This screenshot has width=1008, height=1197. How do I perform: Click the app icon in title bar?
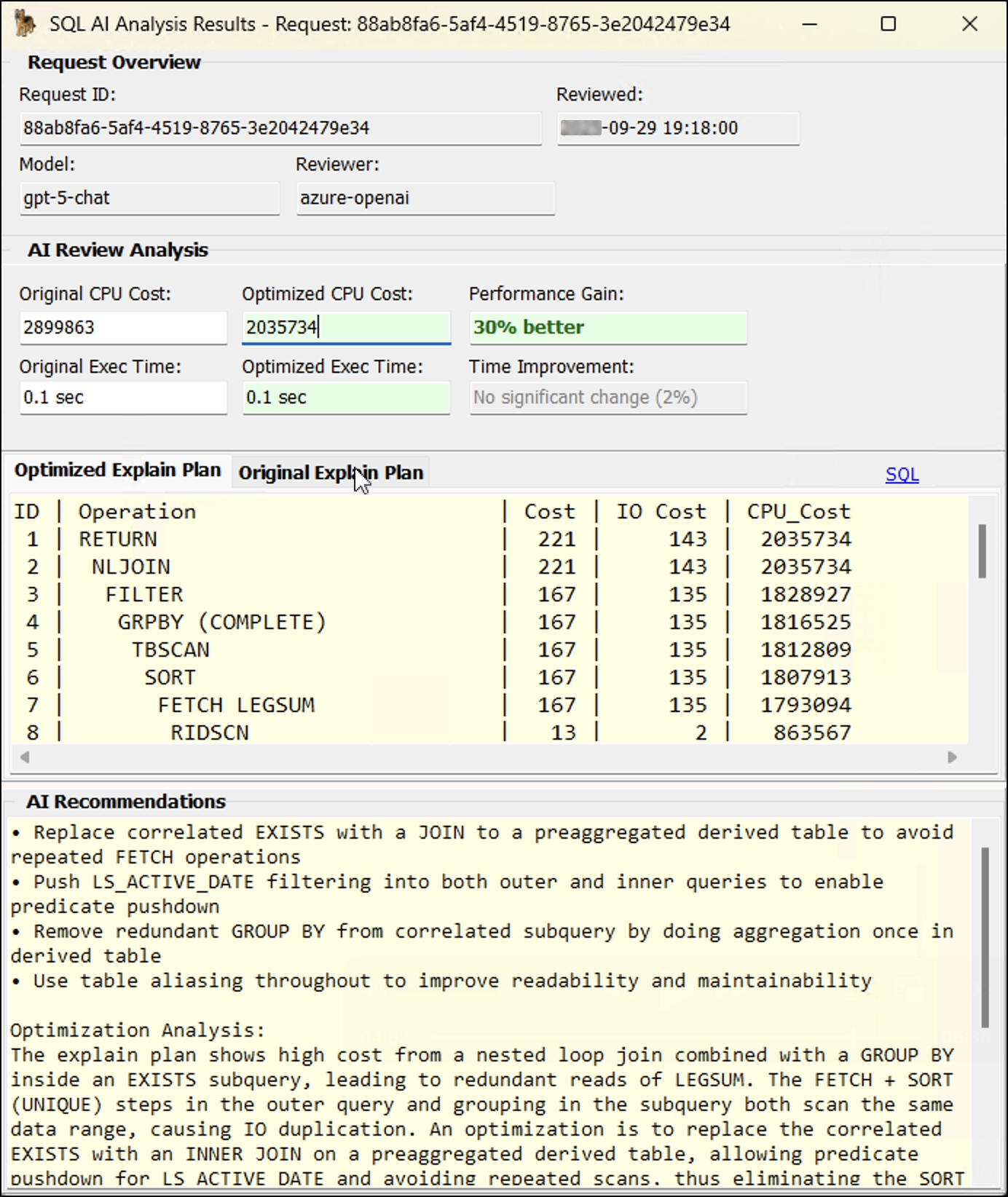tap(25, 24)
